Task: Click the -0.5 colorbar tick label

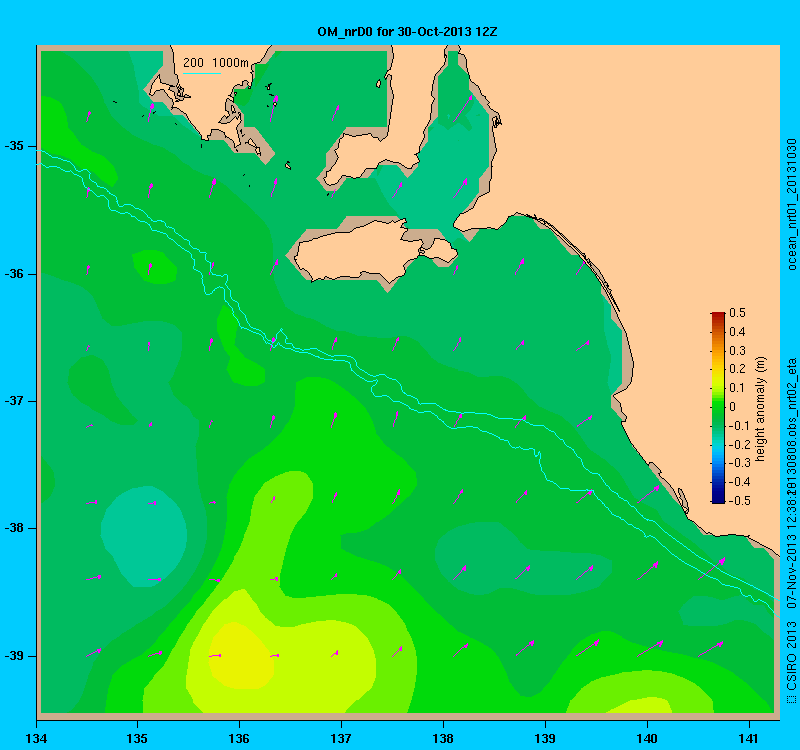Action: 739,501
